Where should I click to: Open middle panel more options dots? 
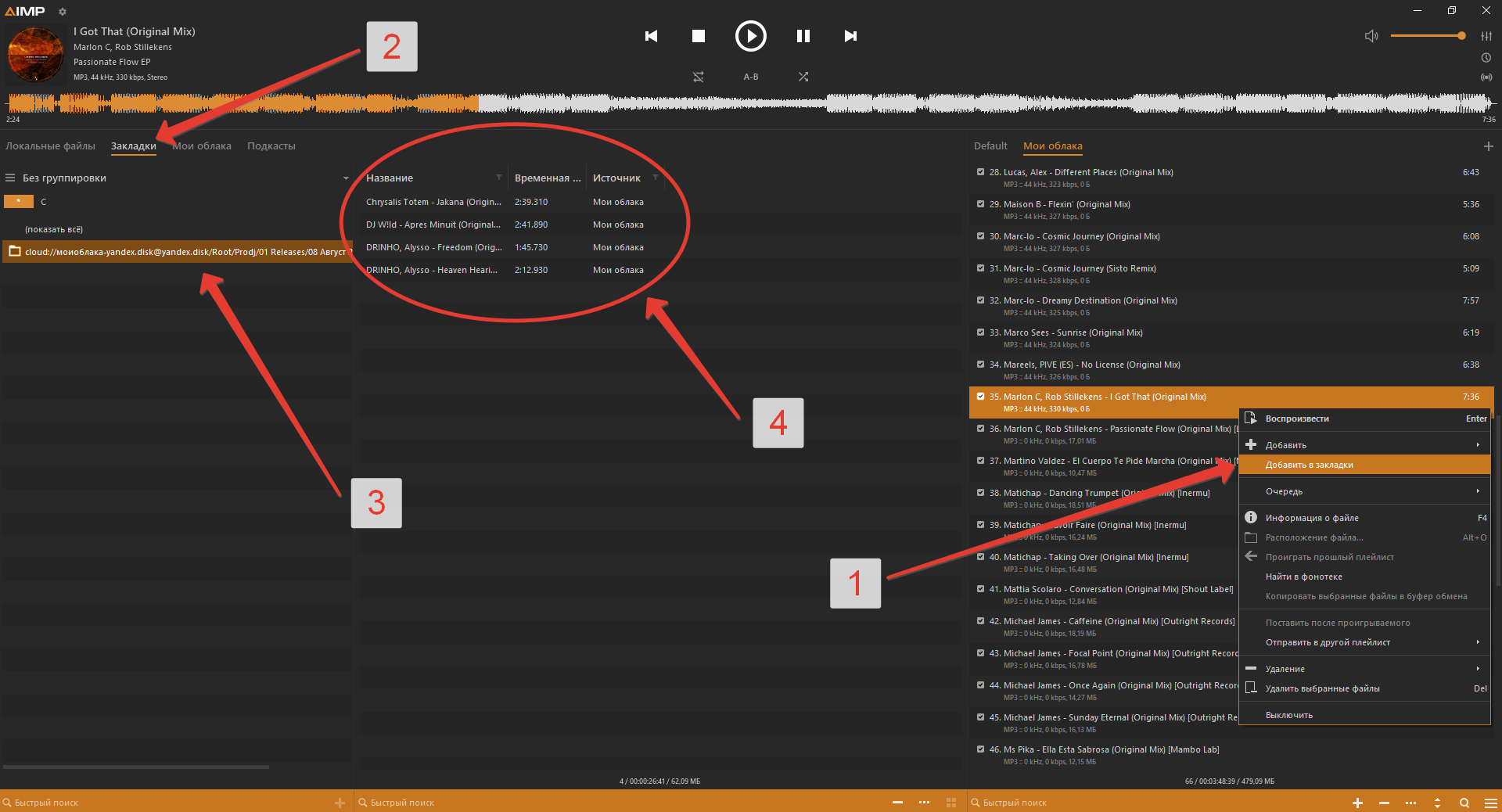pos(924,803)
